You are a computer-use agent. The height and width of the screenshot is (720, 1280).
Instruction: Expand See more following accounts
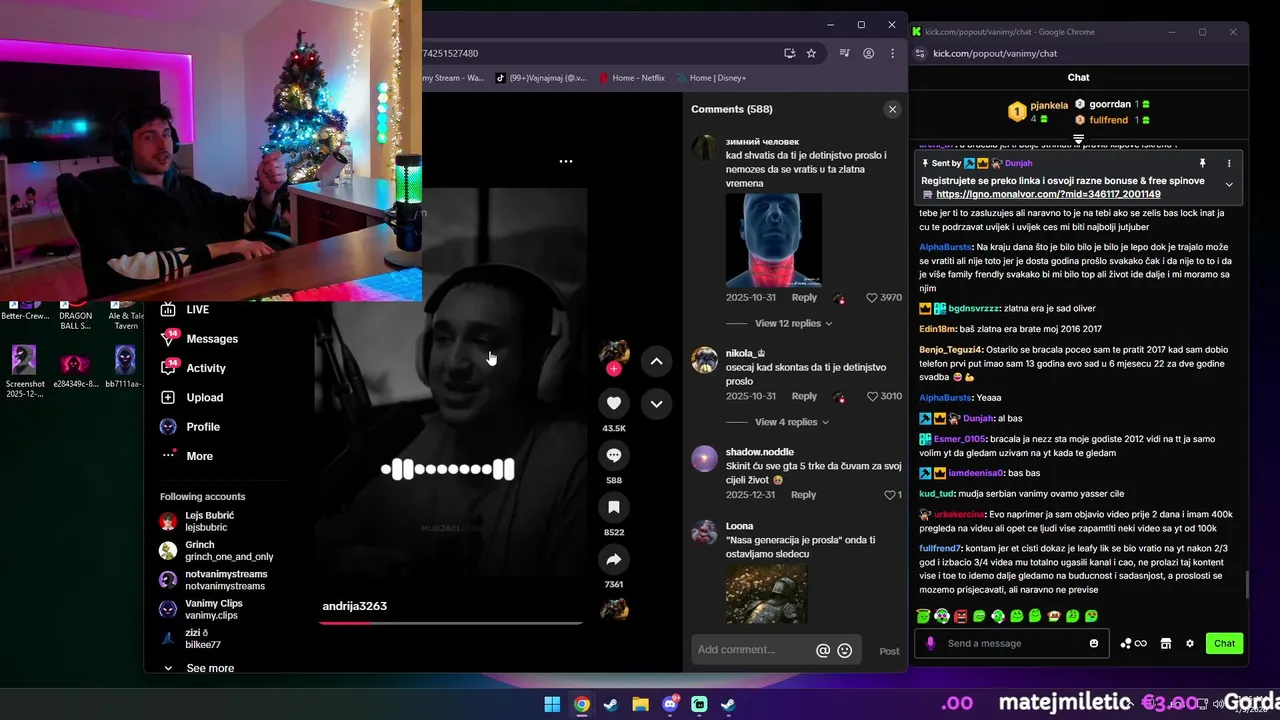198,668
